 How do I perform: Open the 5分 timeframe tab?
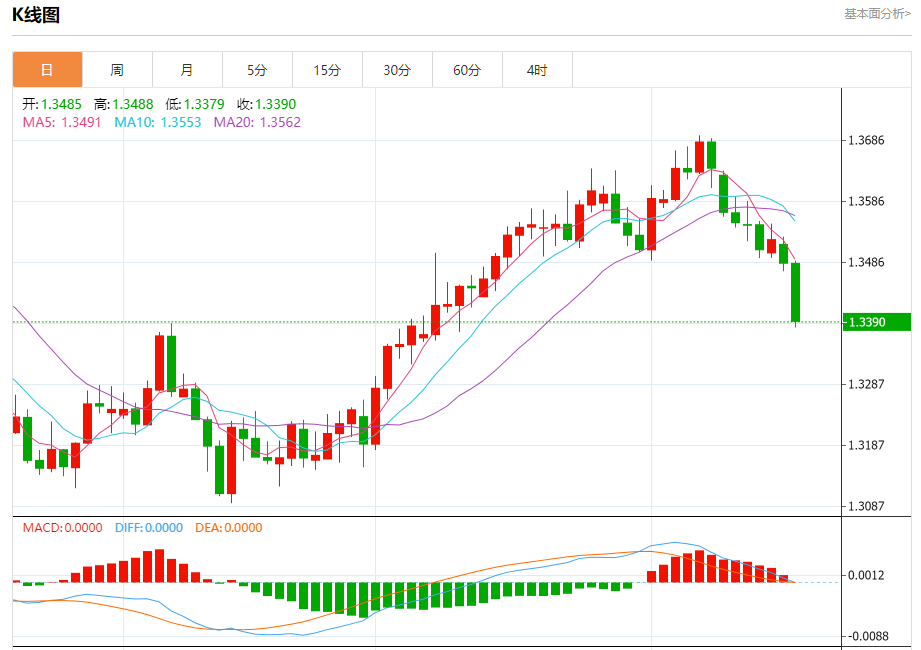[257, 70]
